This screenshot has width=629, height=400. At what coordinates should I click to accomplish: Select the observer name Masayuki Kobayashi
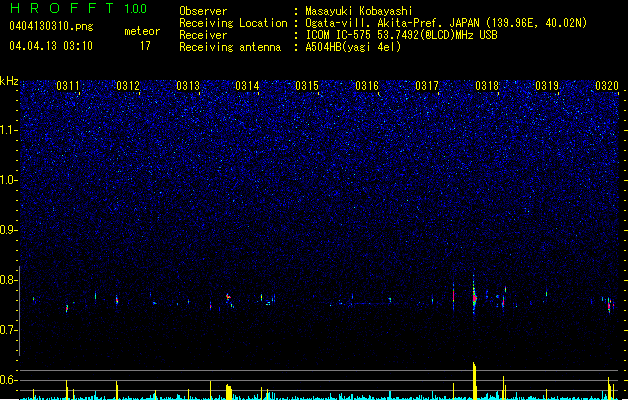(359, 11)
